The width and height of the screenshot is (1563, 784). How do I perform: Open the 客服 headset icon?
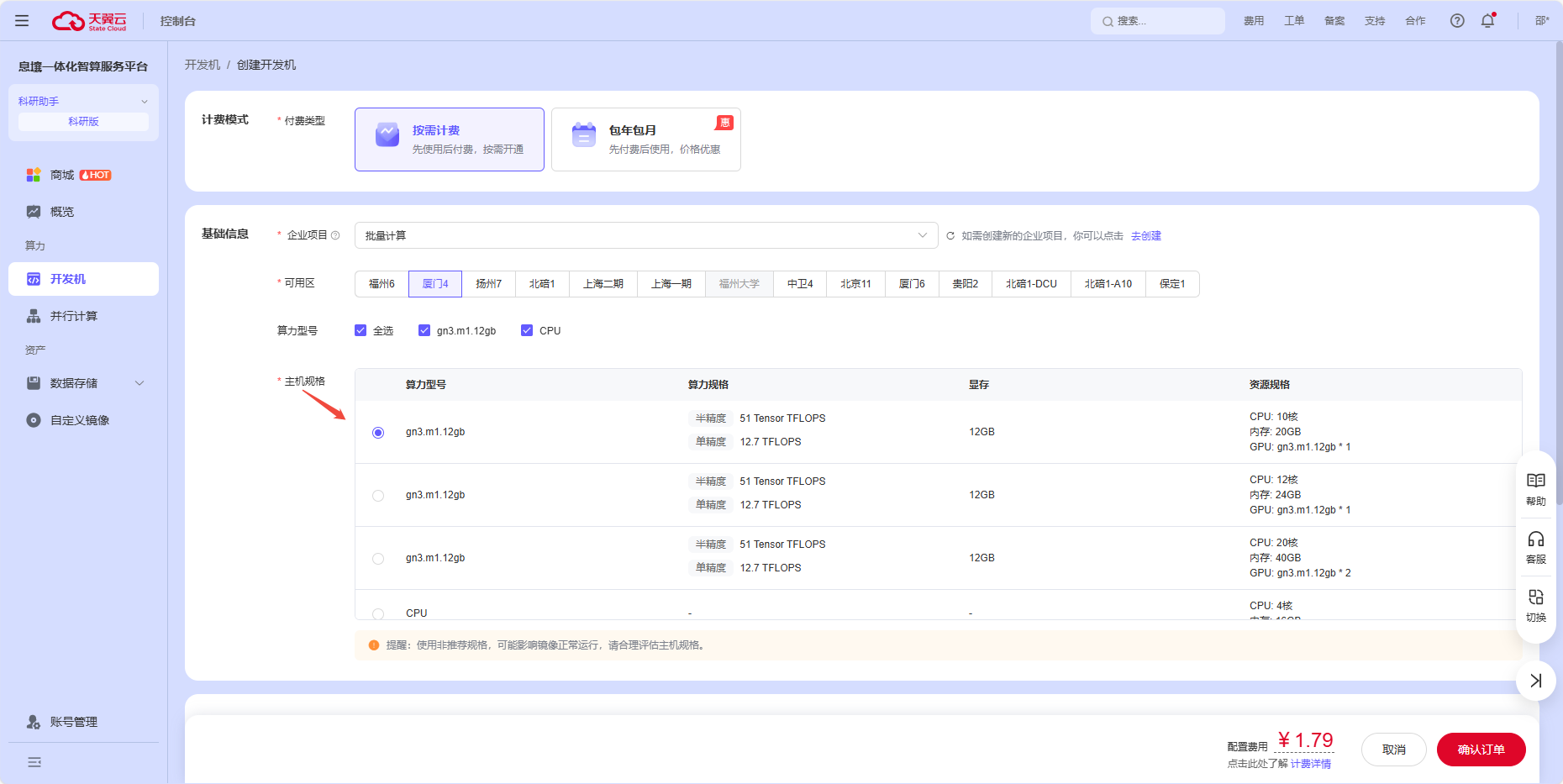(x=1536, y=539)
